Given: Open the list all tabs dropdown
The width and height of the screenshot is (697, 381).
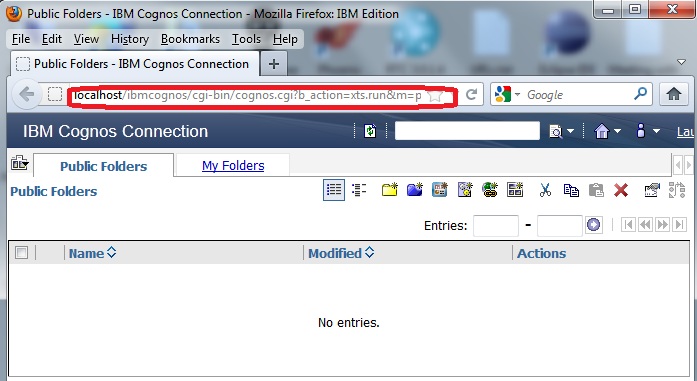Looking at the screenshot, I should 681,62.
